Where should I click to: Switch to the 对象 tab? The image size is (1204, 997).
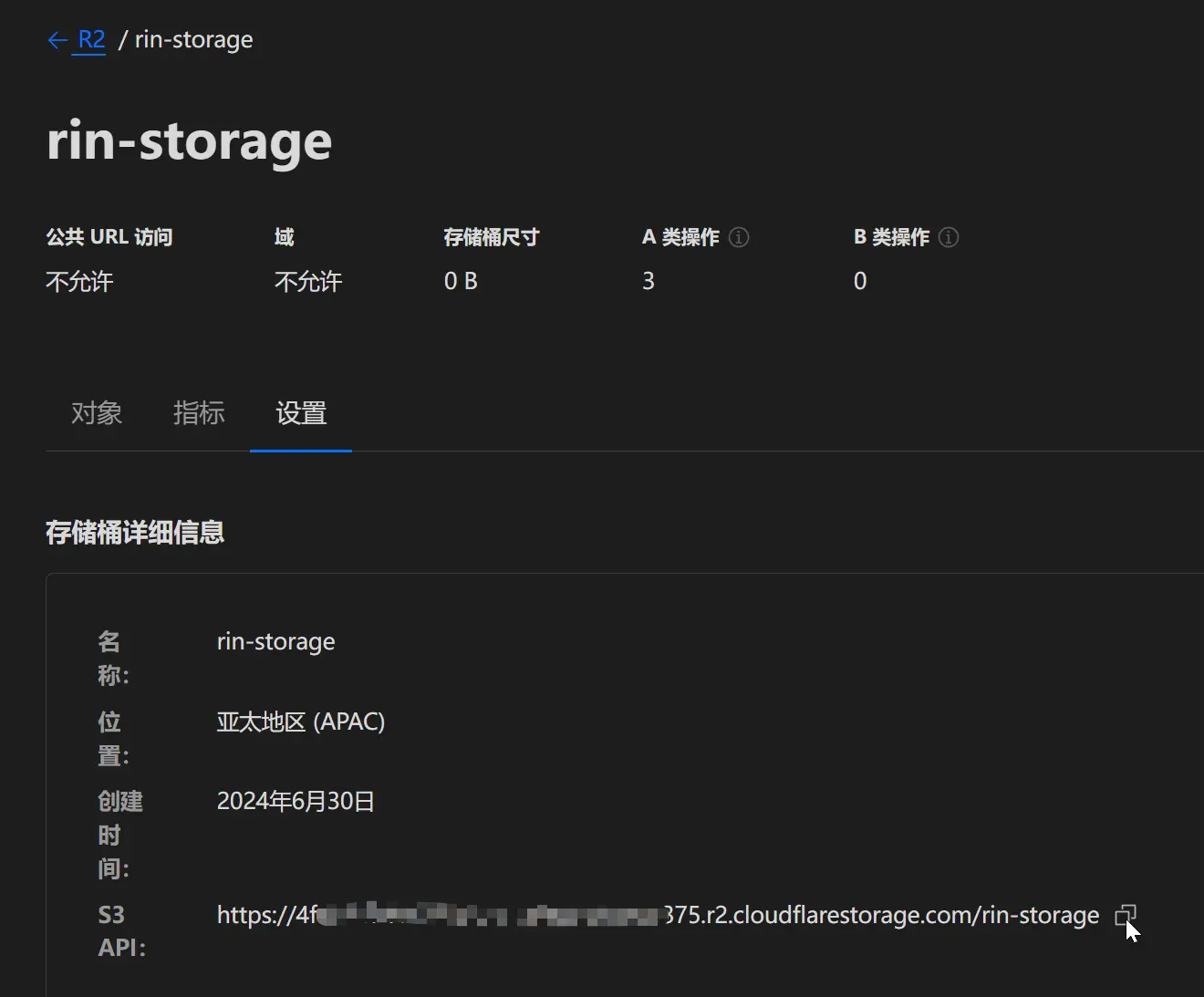pyautogui.click(x=97, y=414)
